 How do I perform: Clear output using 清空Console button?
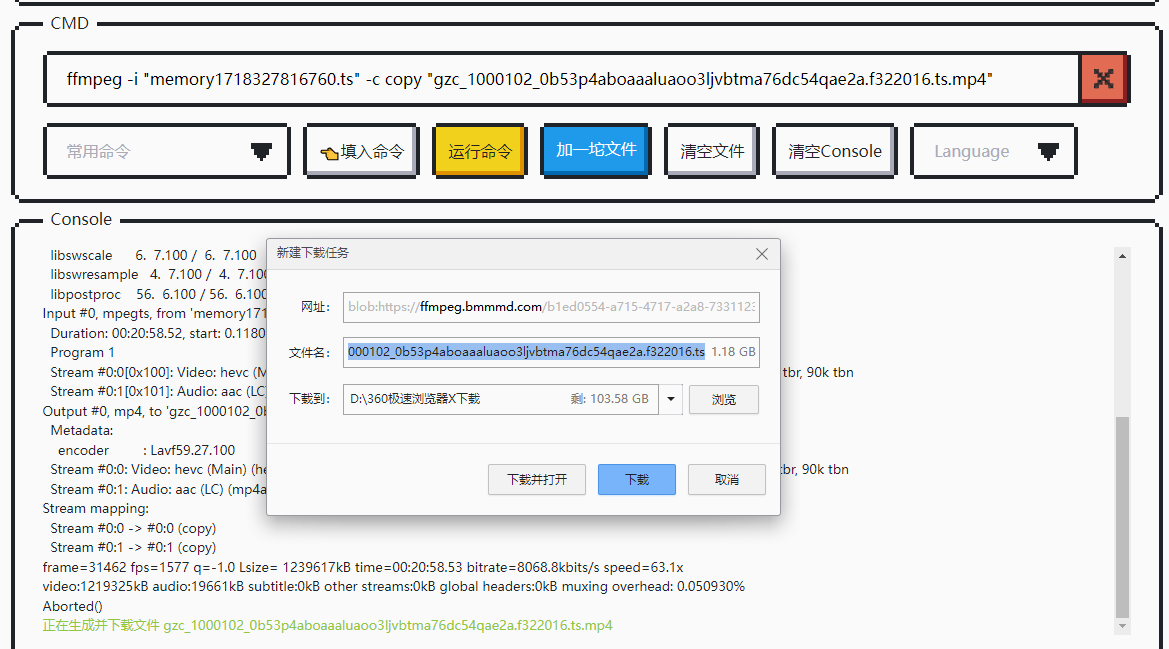[835, 151]
